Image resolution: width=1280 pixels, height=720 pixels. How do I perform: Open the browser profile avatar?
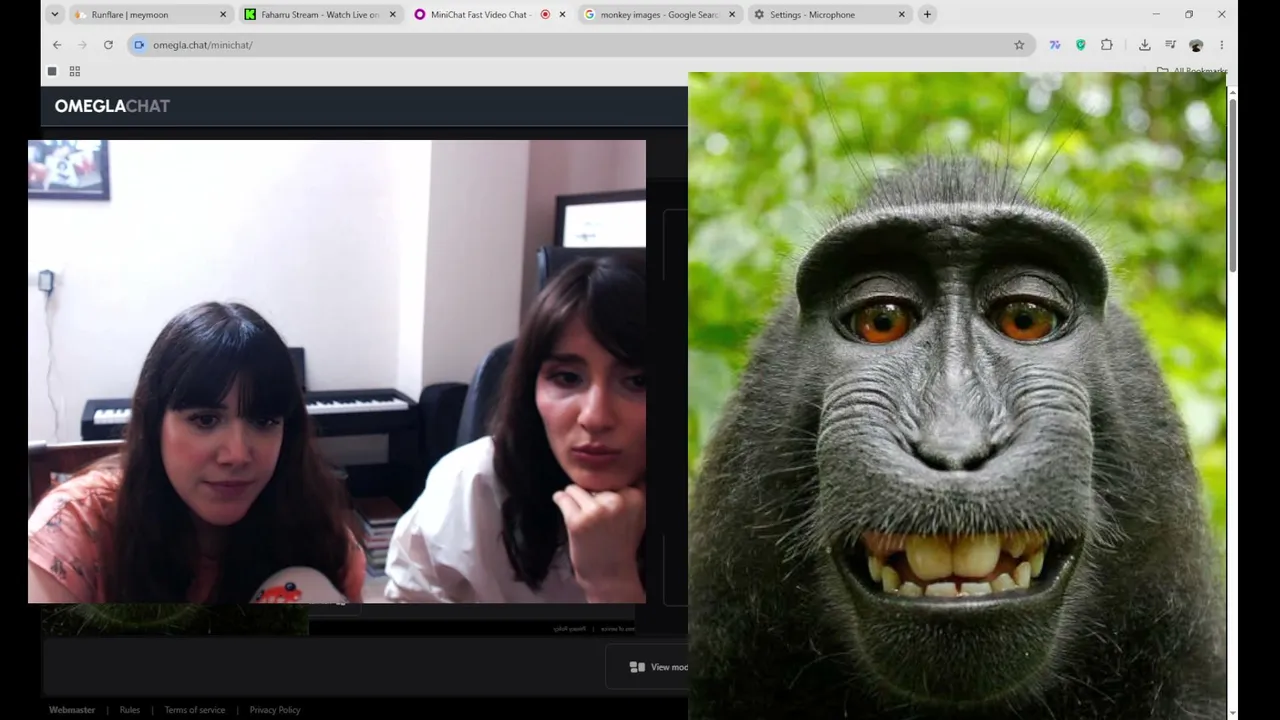click(1196, 45)
